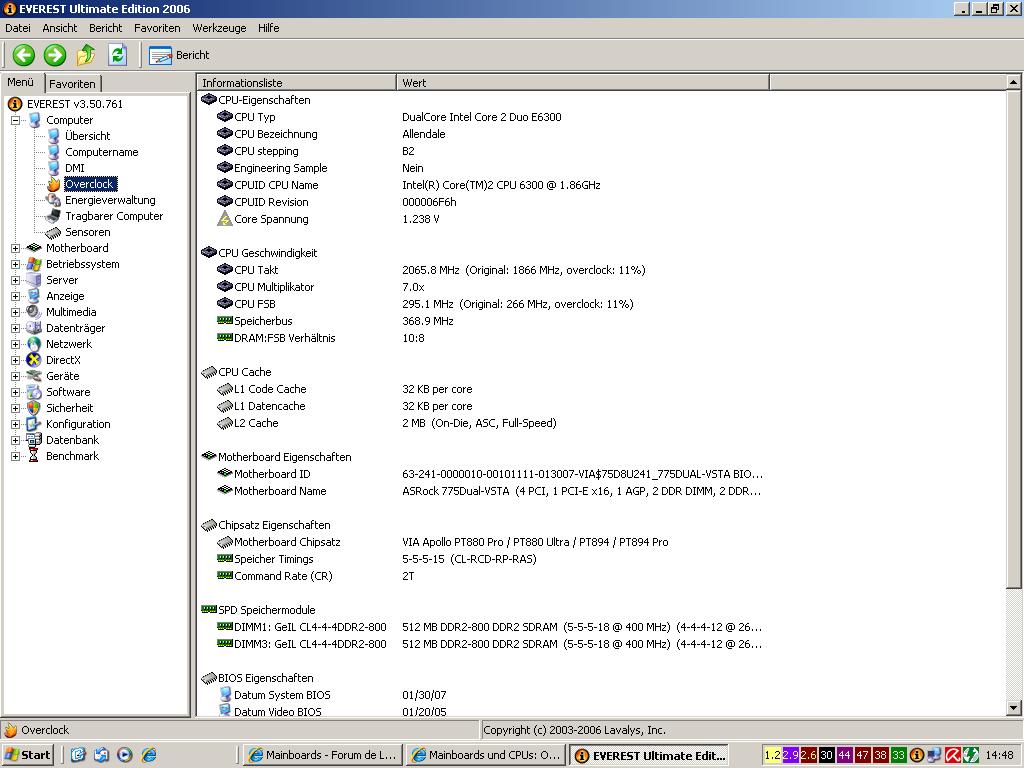Expand the Motherboard tree node

[15, 248]
